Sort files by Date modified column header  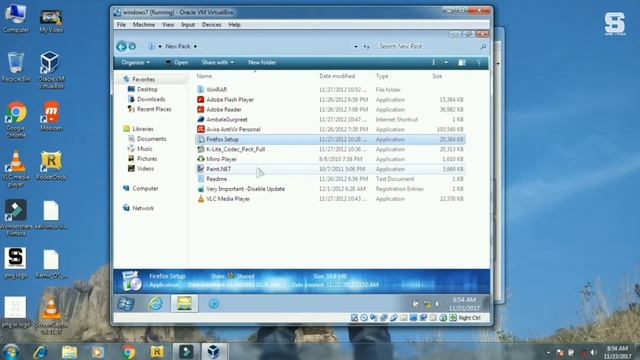click(337, 76)
